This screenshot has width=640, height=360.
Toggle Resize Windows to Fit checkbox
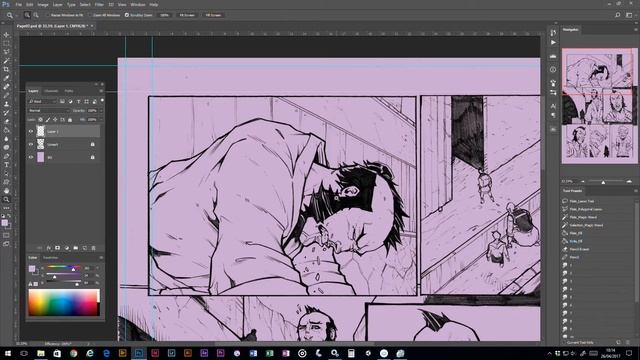pos(47,15)
